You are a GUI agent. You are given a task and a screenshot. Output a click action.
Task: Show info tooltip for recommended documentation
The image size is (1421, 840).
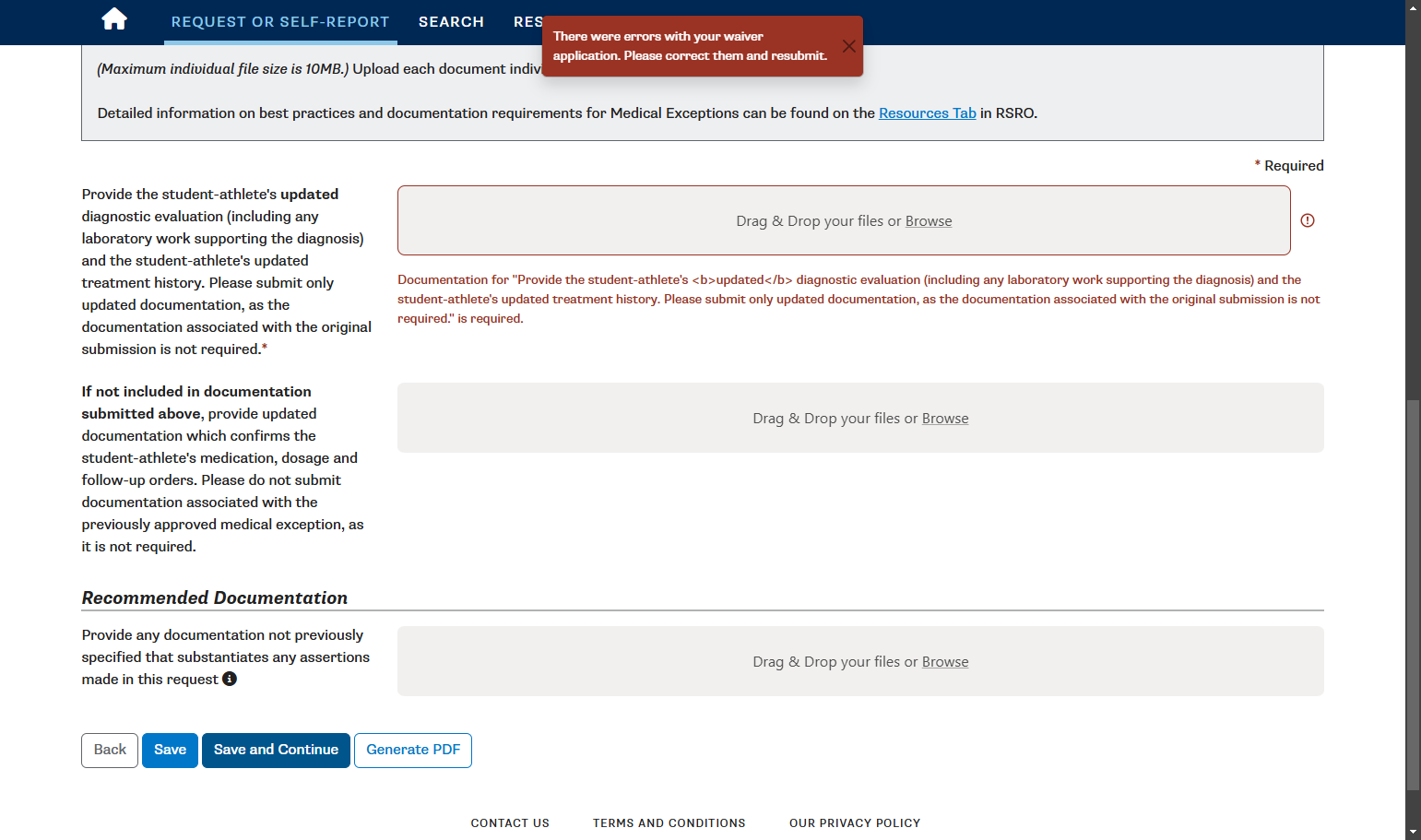pyautogui.click(x=230, y=679)
